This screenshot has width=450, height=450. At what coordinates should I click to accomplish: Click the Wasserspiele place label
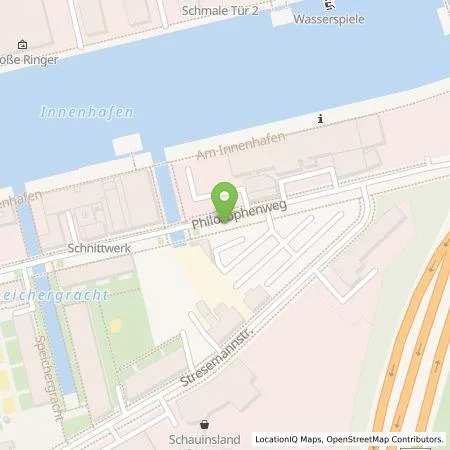pos(329,19)
